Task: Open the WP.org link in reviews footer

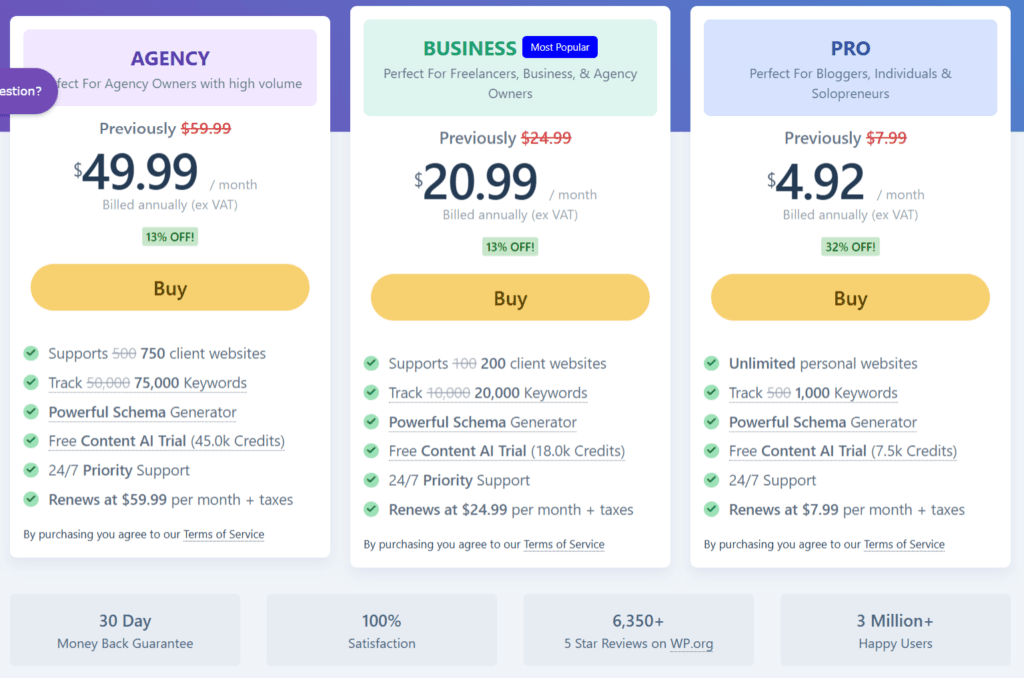Action: coord(691,643)
